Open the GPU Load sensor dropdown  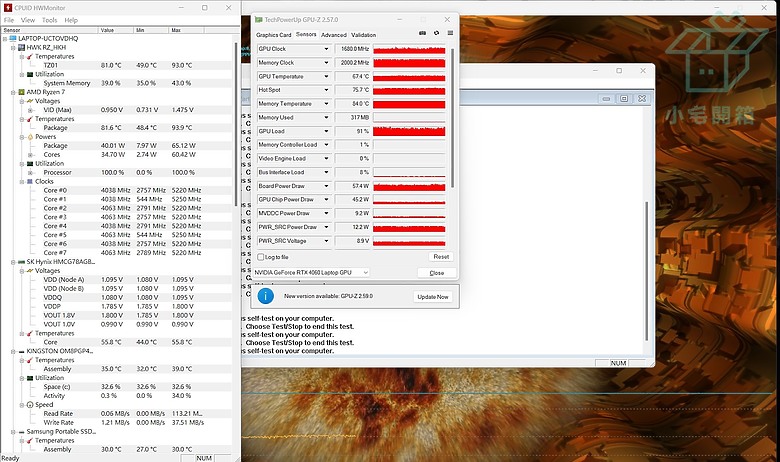coord(326,131)
